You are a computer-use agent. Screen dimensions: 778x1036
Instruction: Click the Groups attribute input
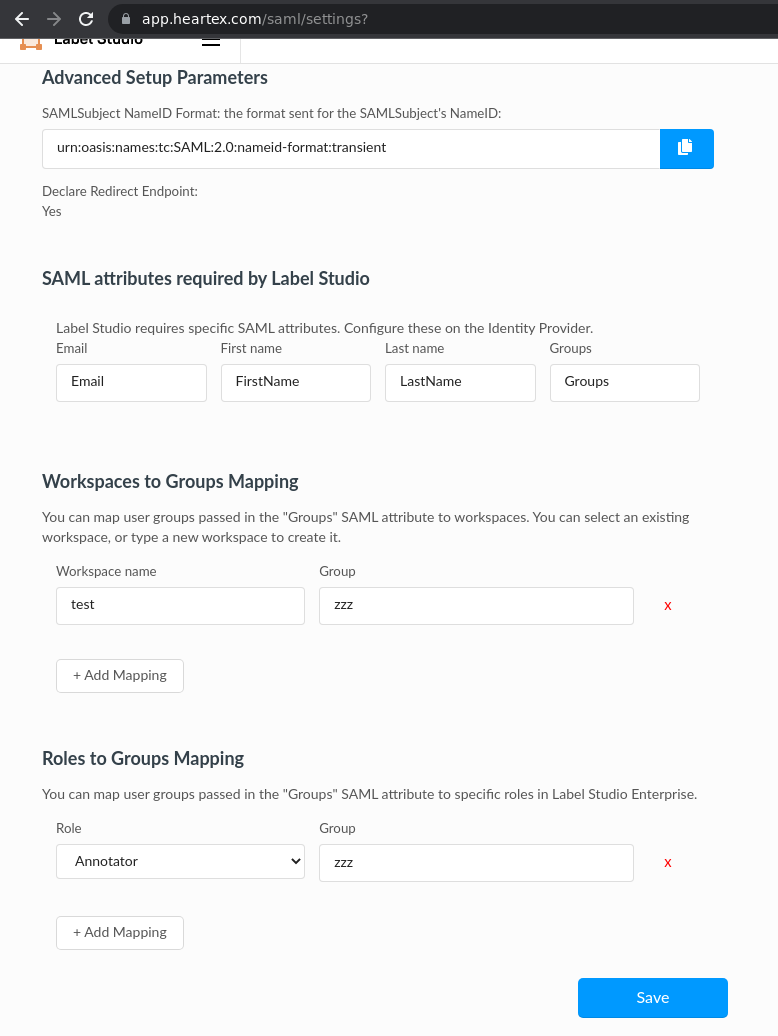(624, 382)
